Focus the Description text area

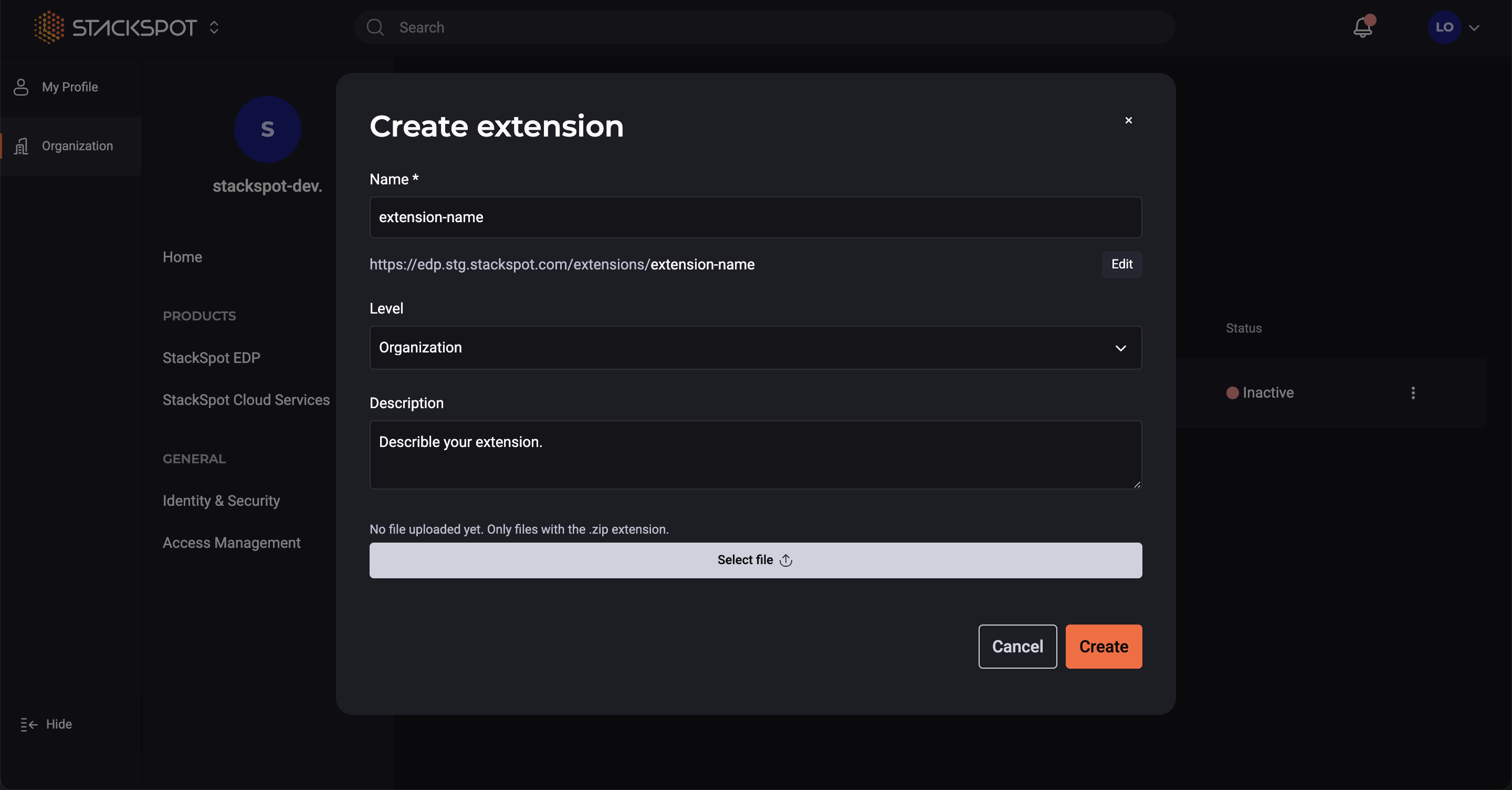[755, 454]
